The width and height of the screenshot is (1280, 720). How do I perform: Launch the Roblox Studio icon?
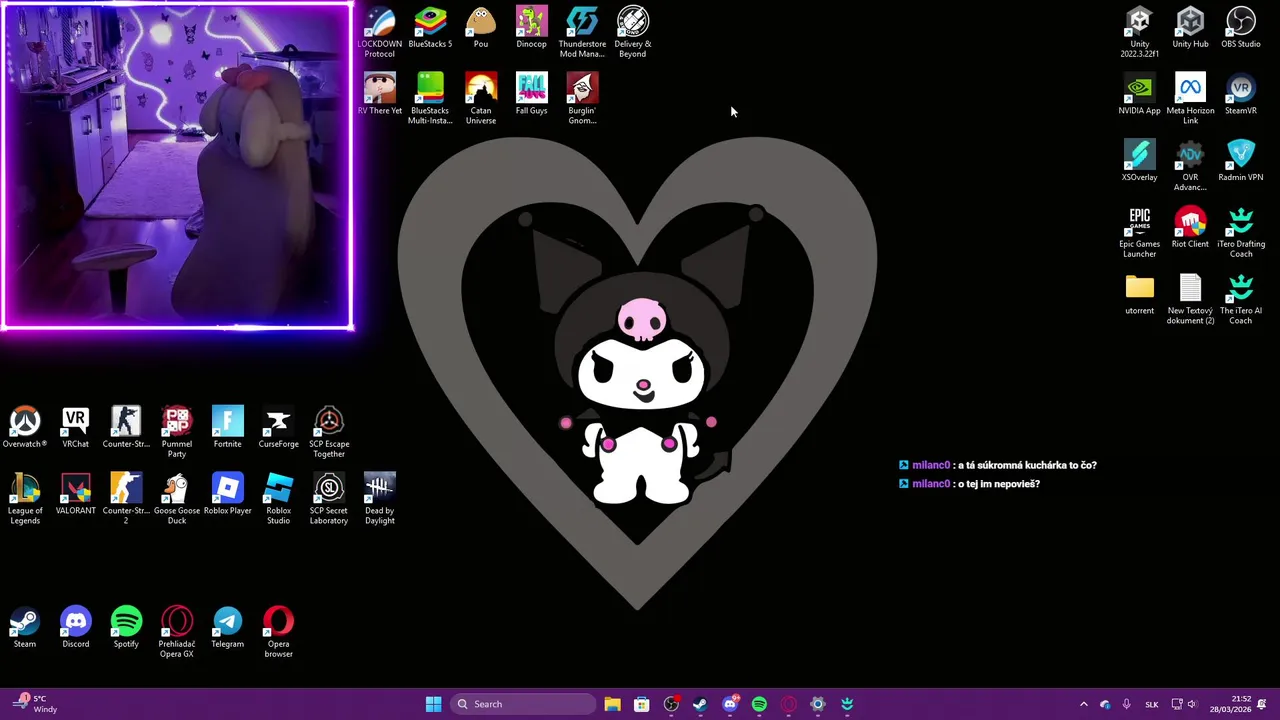(278, 499)
